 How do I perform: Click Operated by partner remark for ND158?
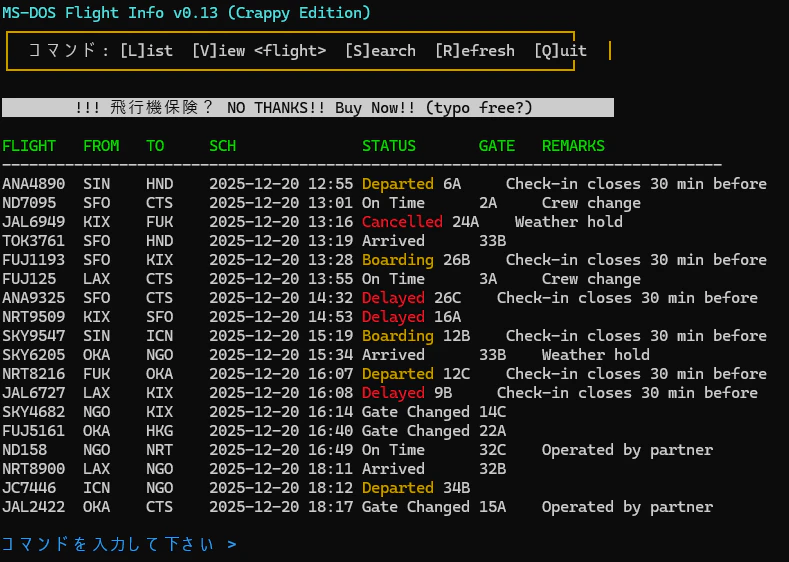[627, 450]
